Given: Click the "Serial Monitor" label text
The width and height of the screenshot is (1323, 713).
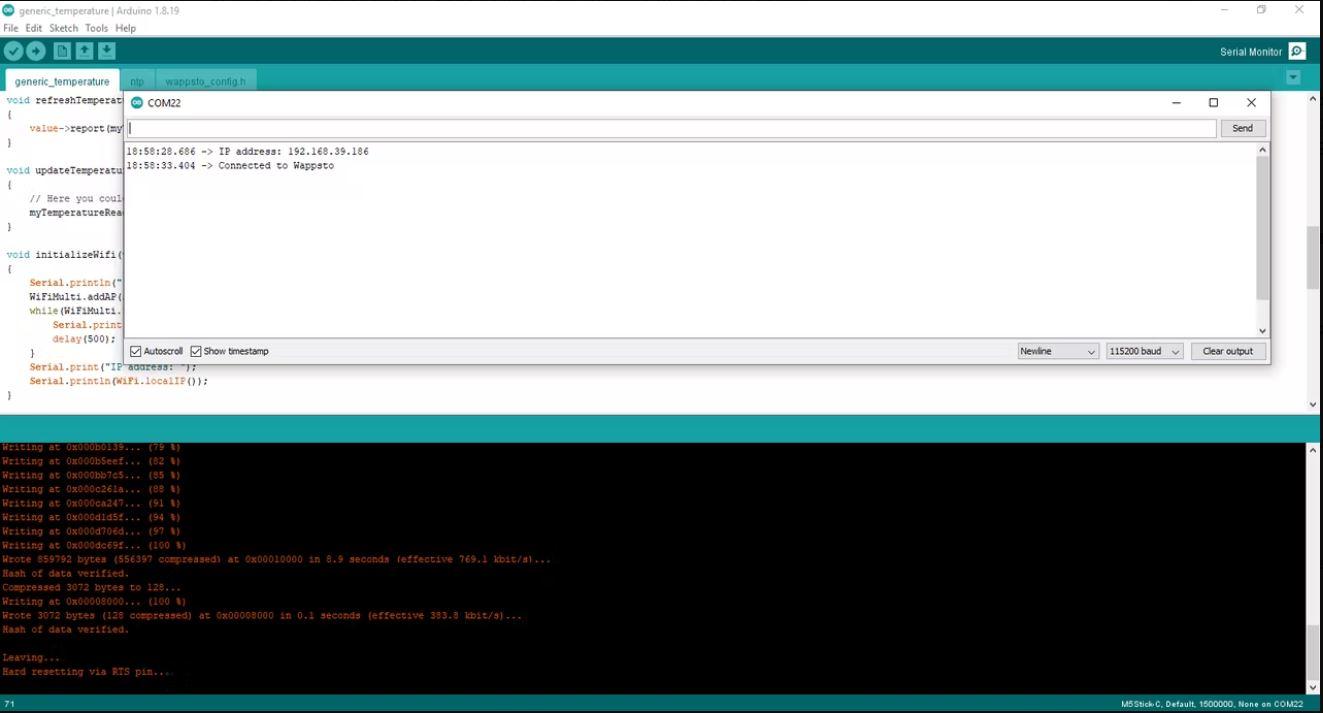Looking at the screenshot, I should [1251, 52].
